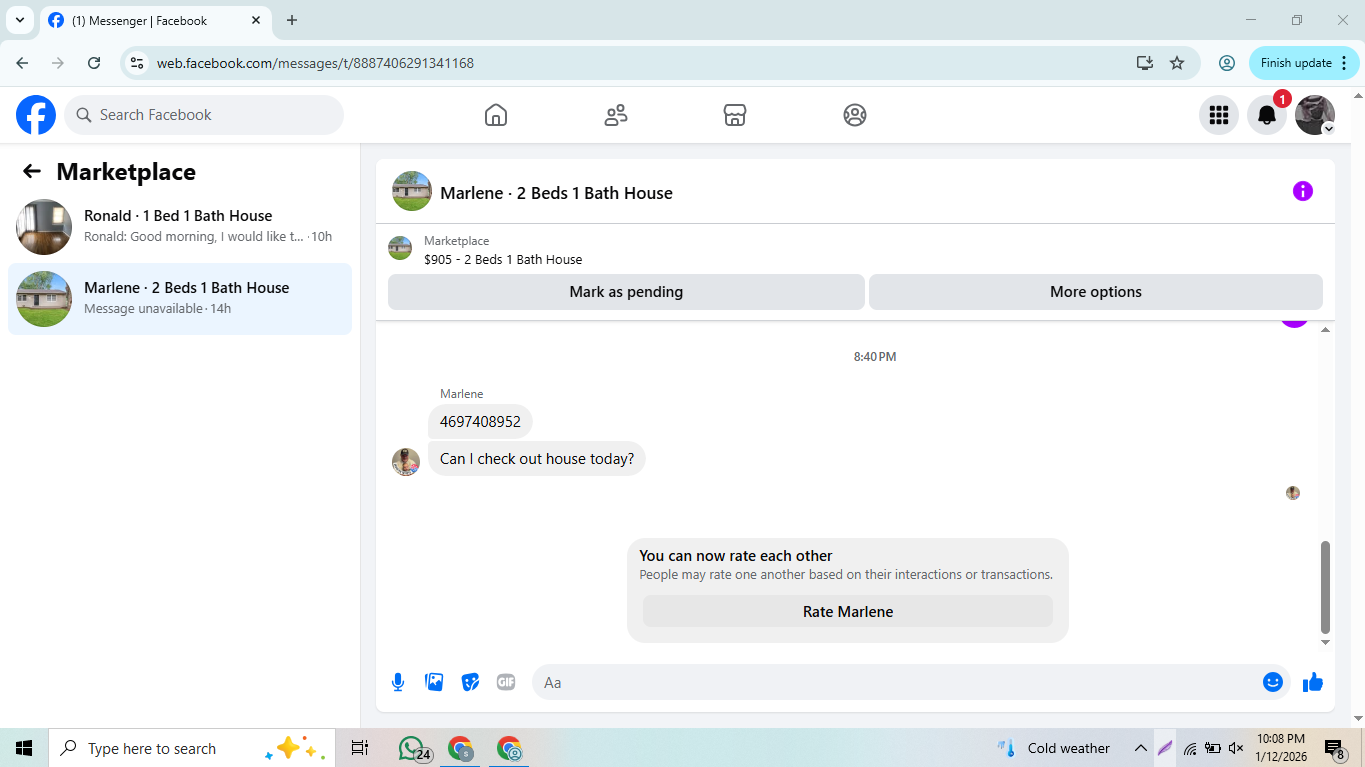
Task: Click the Facebook logo
Action: pos(36,115)
